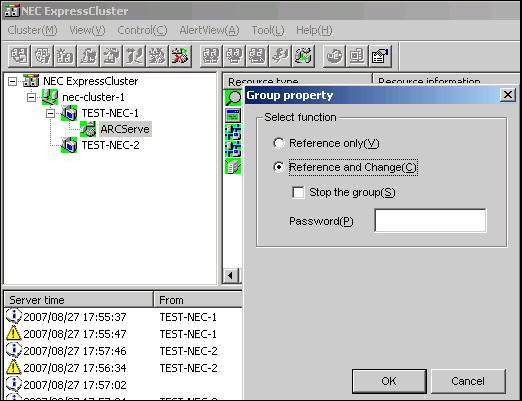Viewport: 522px width, 401px height.
Task: Click the nec-cluster-1 cluster icon
Action: (x=50, y=97)
